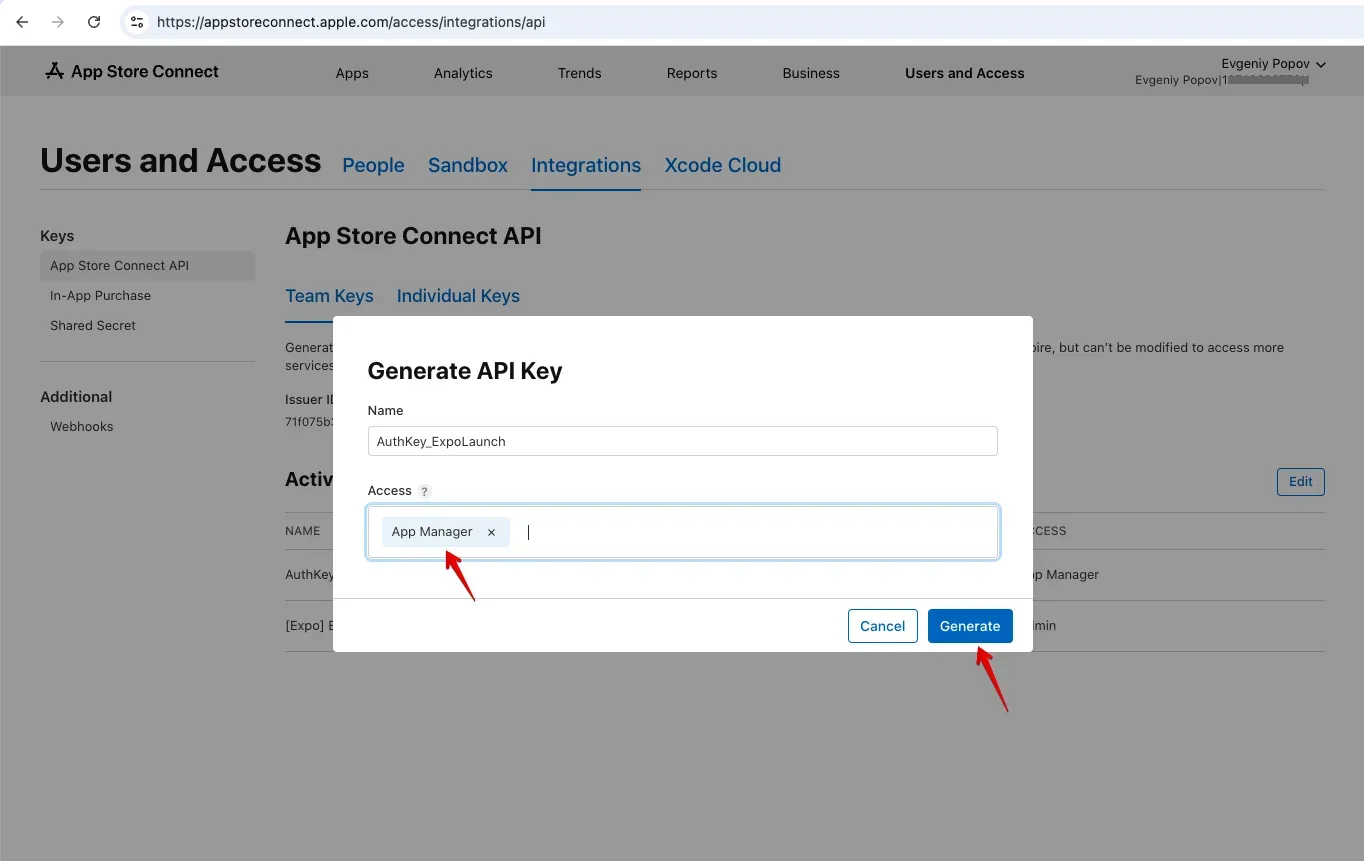Select the Integrations tab
The width and height of the screenshot is (1364, 861).
tap(586, 166)
